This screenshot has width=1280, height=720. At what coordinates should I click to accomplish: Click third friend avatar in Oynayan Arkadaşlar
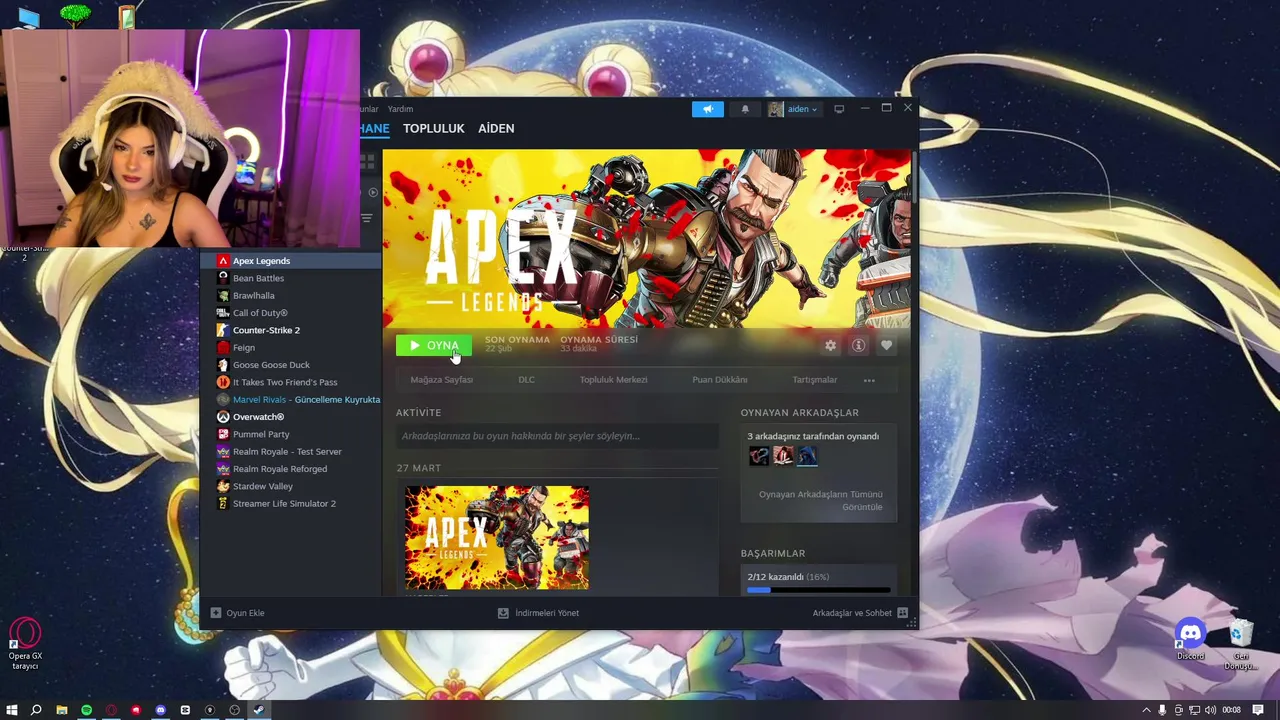pos(807,457)
